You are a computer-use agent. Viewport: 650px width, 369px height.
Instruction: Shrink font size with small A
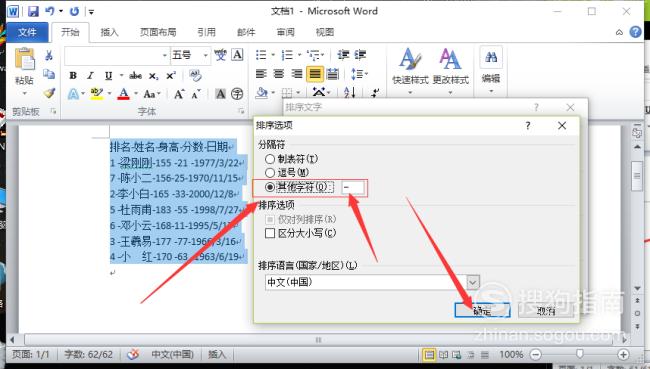point(196,94)
